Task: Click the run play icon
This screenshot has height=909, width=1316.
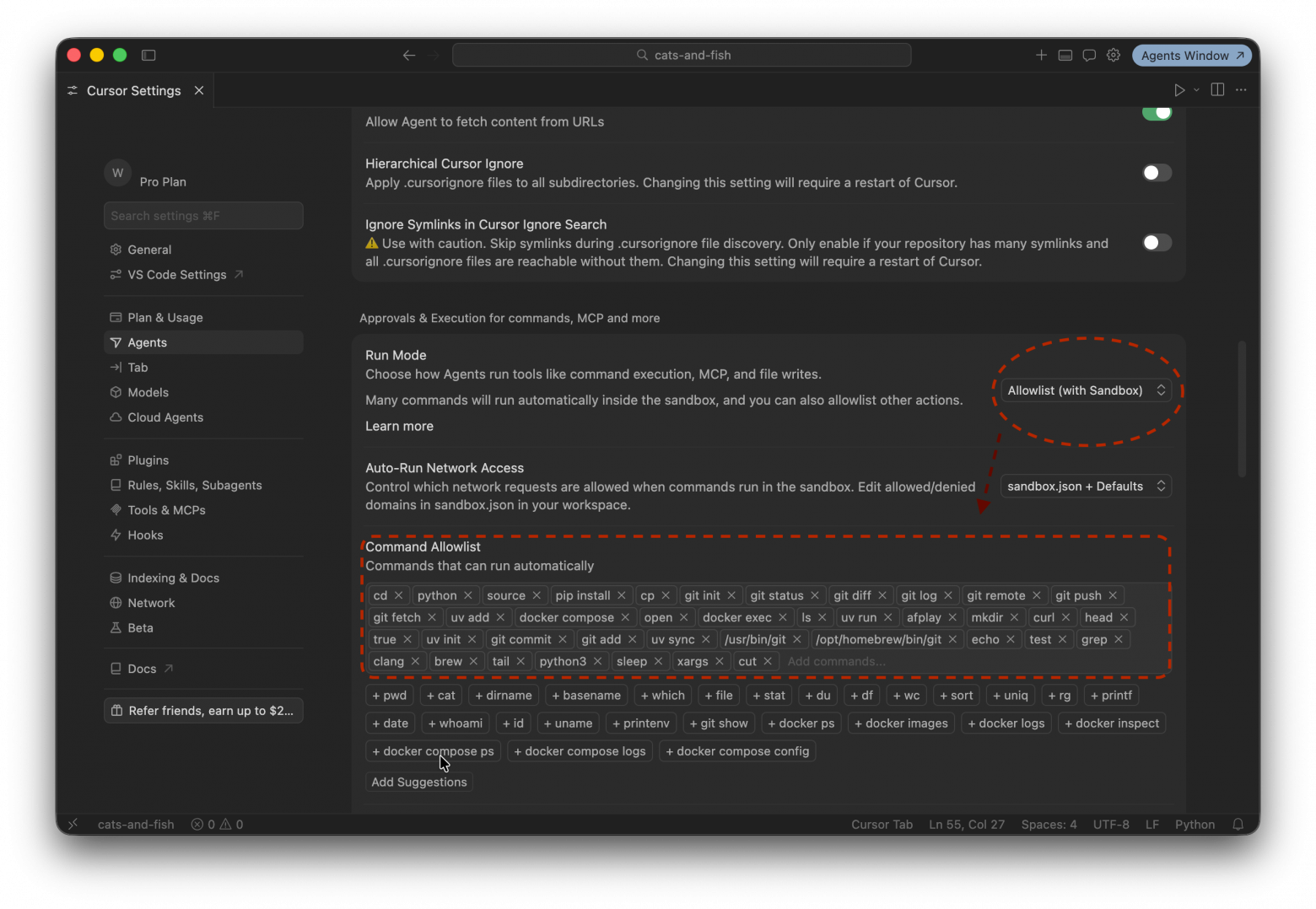Action: (x=1179, y=90)
